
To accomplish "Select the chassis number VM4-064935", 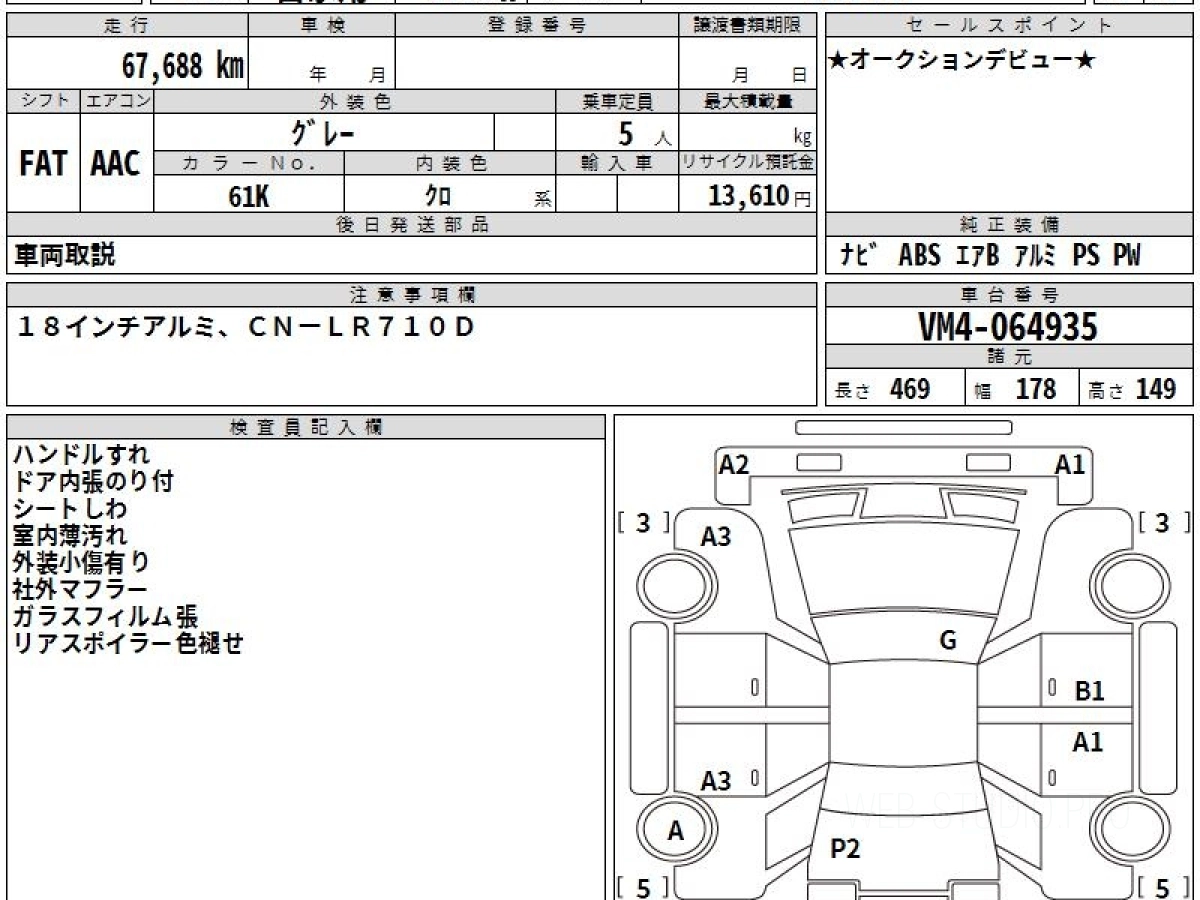I will coord(1007,326).
